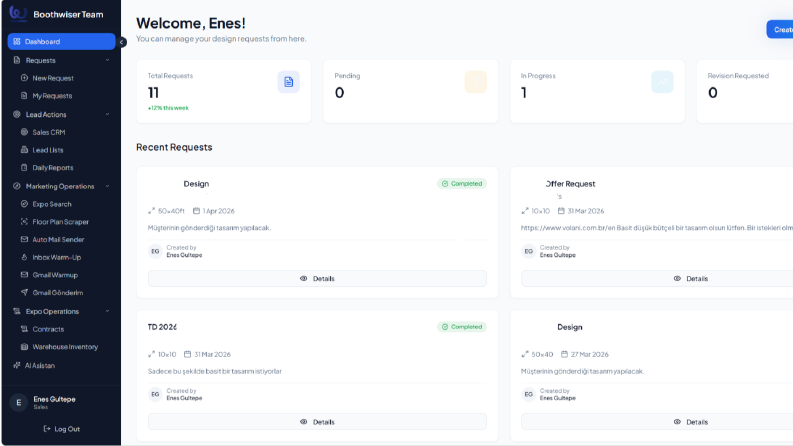The image size is (793, 446).
Task: Go to My Requests
Action: point(52,96)
